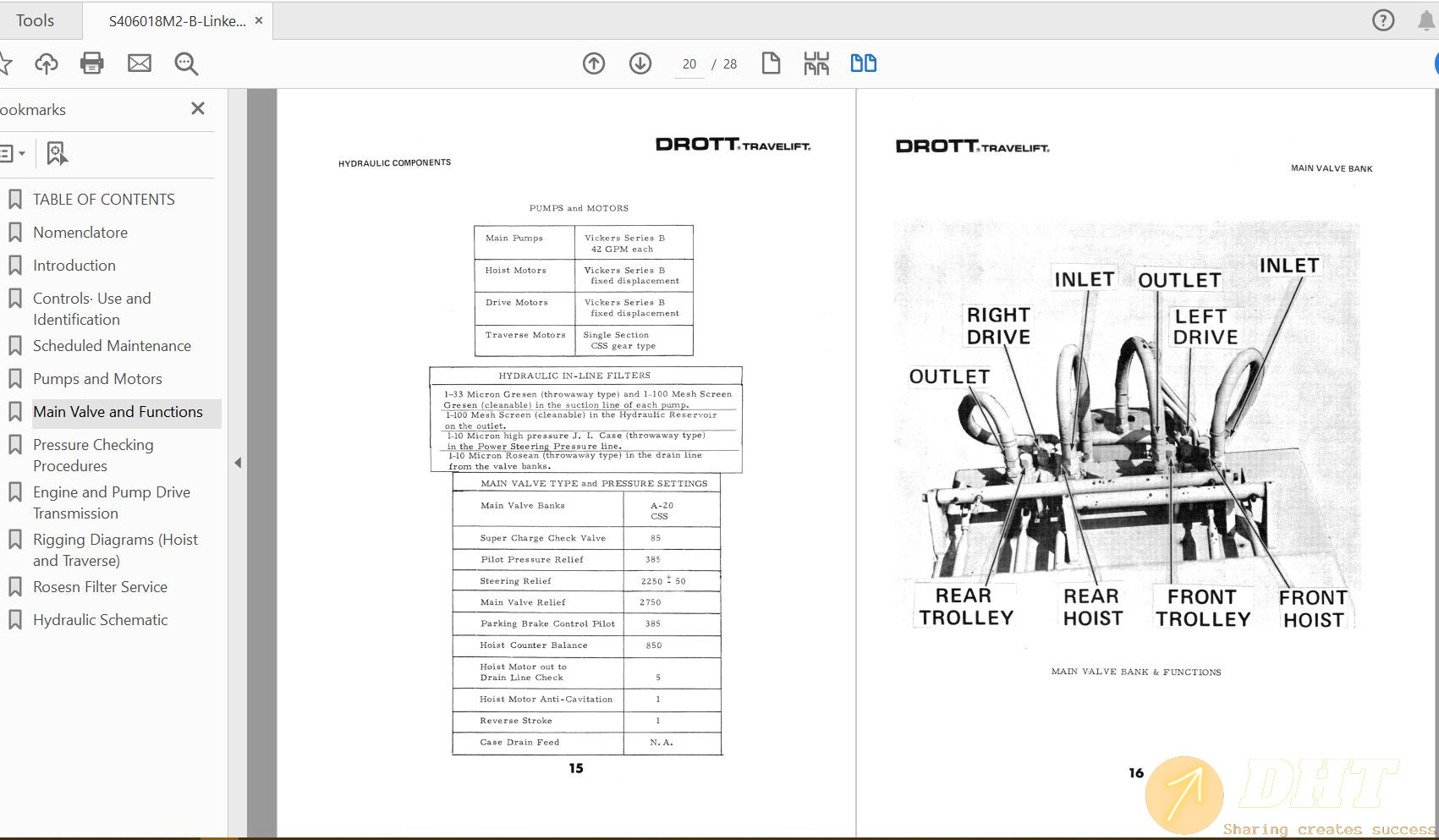Open the Help question mark

[x=1383, y=19]
